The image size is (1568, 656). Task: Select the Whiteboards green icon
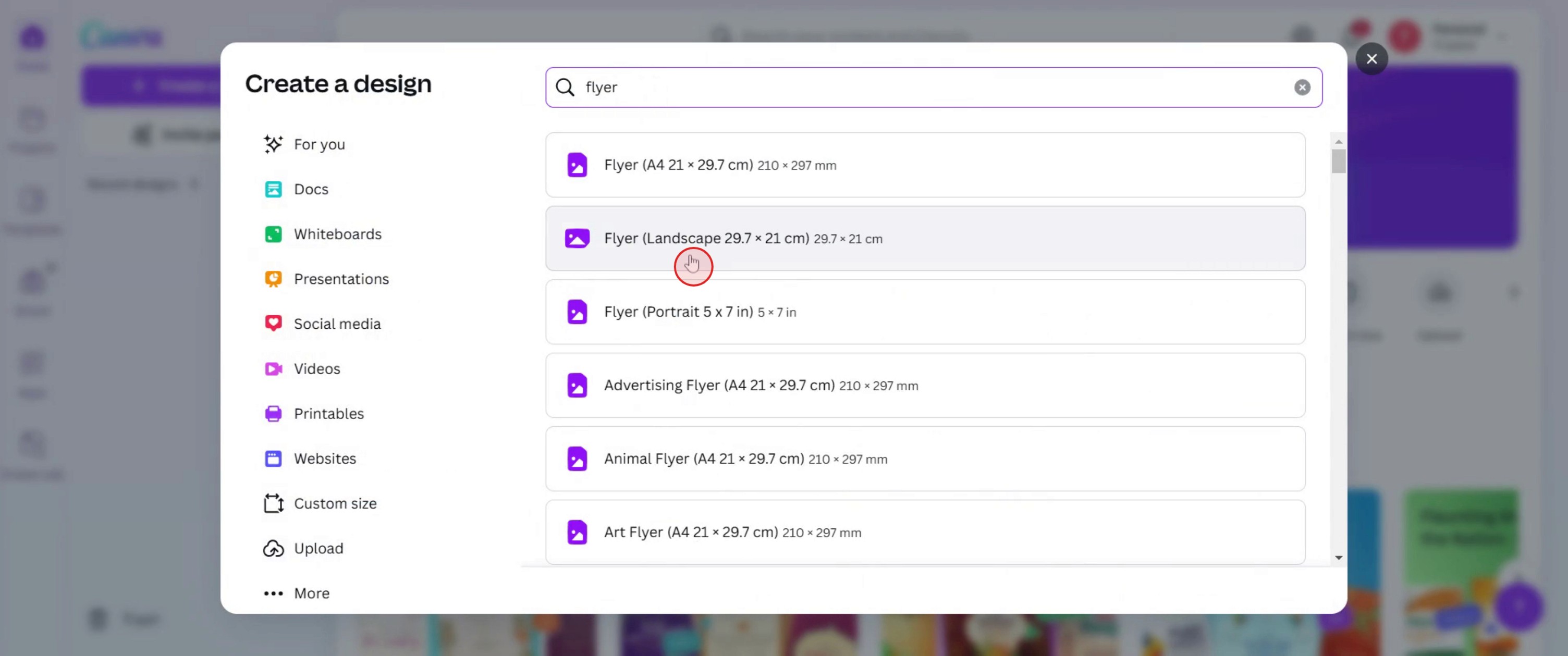pyautogui.click(x=273, y=234)
